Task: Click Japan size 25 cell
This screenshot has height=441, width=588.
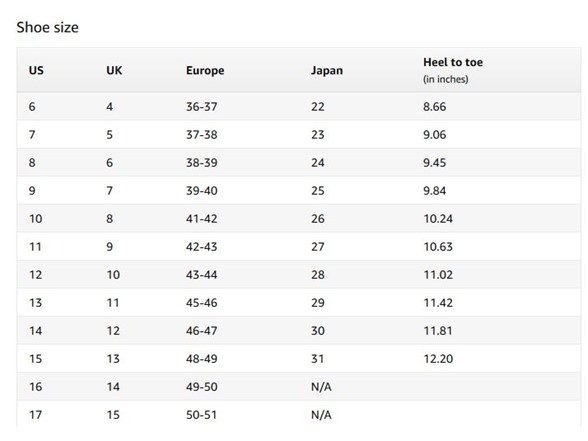Action: 318,190
